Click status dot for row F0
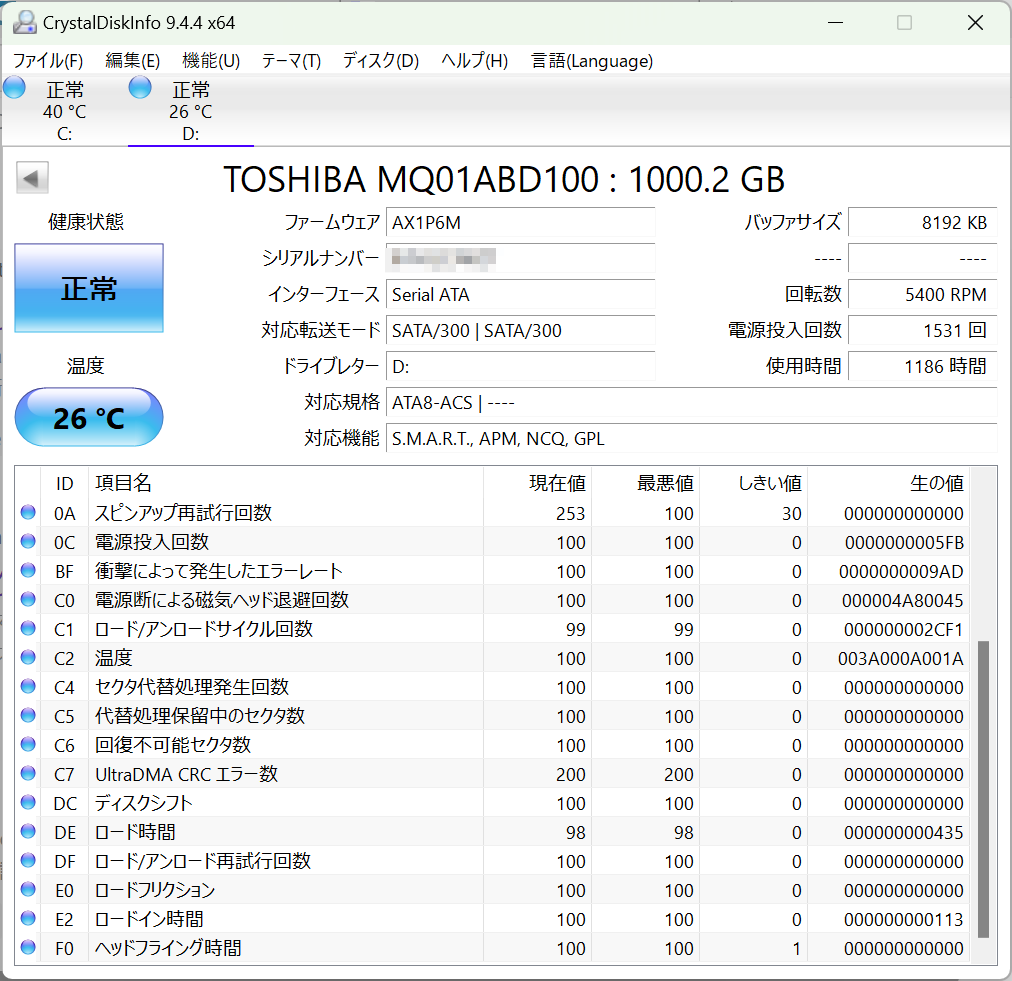Screen dimensions: 1012x981 tap(28, 947)
